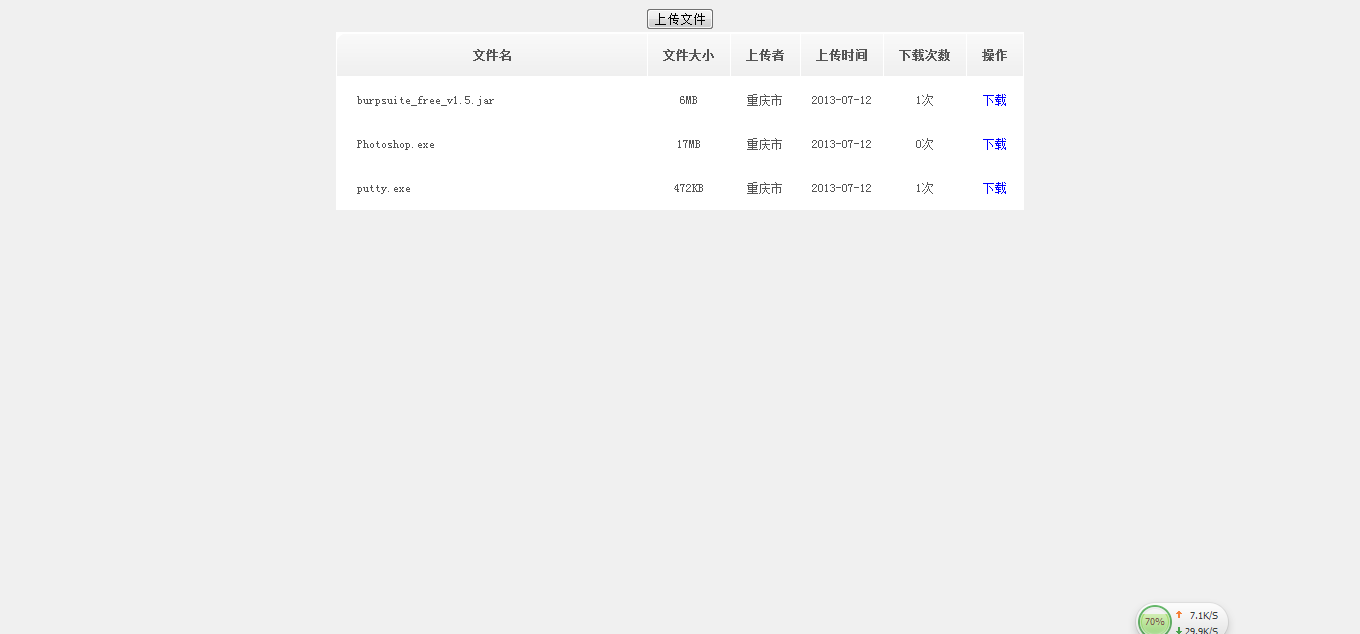Screen dimensions: 1360x634
Task: Click 重庆市 uploader in putty.exe row
Action: pos(765,189)
